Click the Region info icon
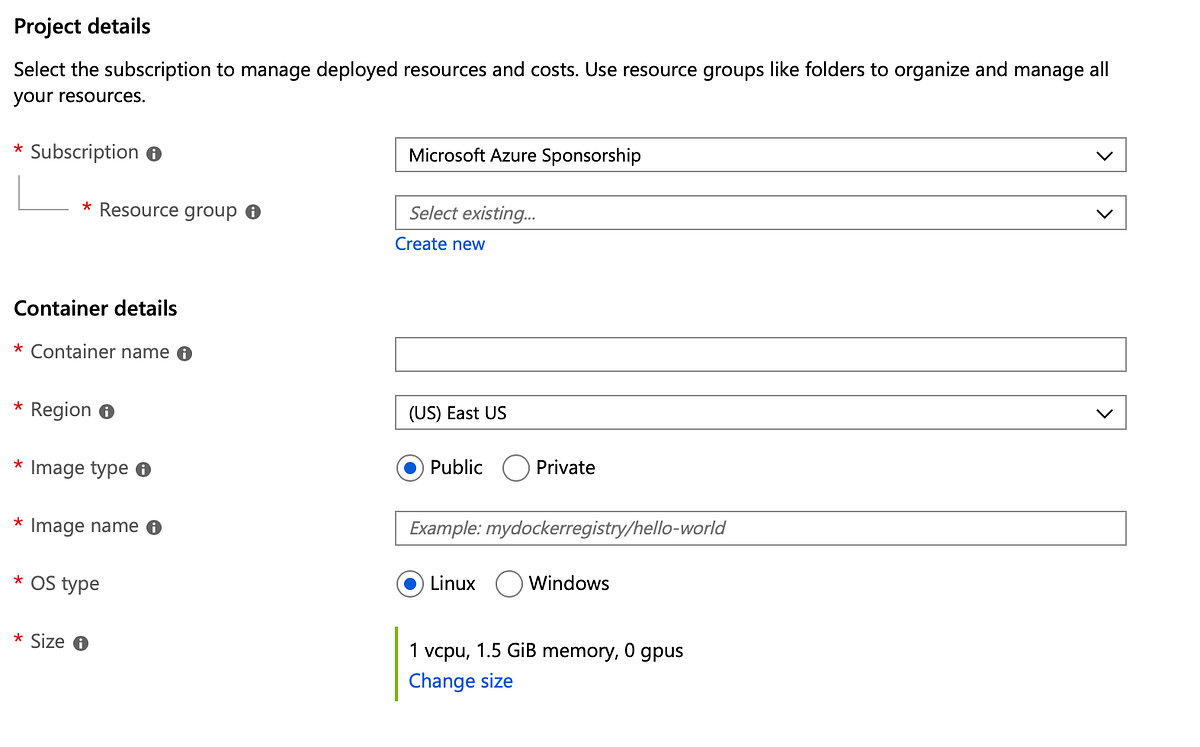 pyautogui.click(x=109, y=410)
